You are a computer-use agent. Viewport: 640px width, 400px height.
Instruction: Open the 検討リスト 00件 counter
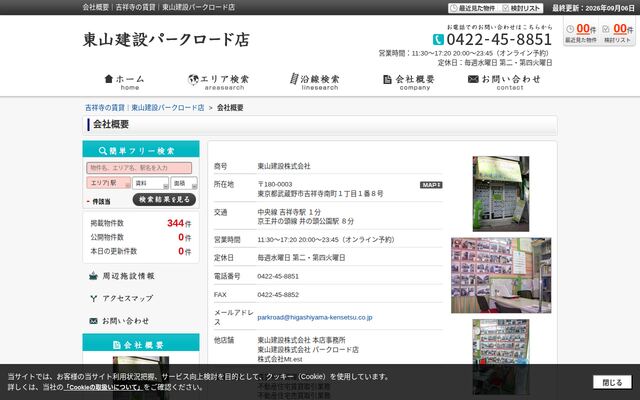tap(618, 33)
